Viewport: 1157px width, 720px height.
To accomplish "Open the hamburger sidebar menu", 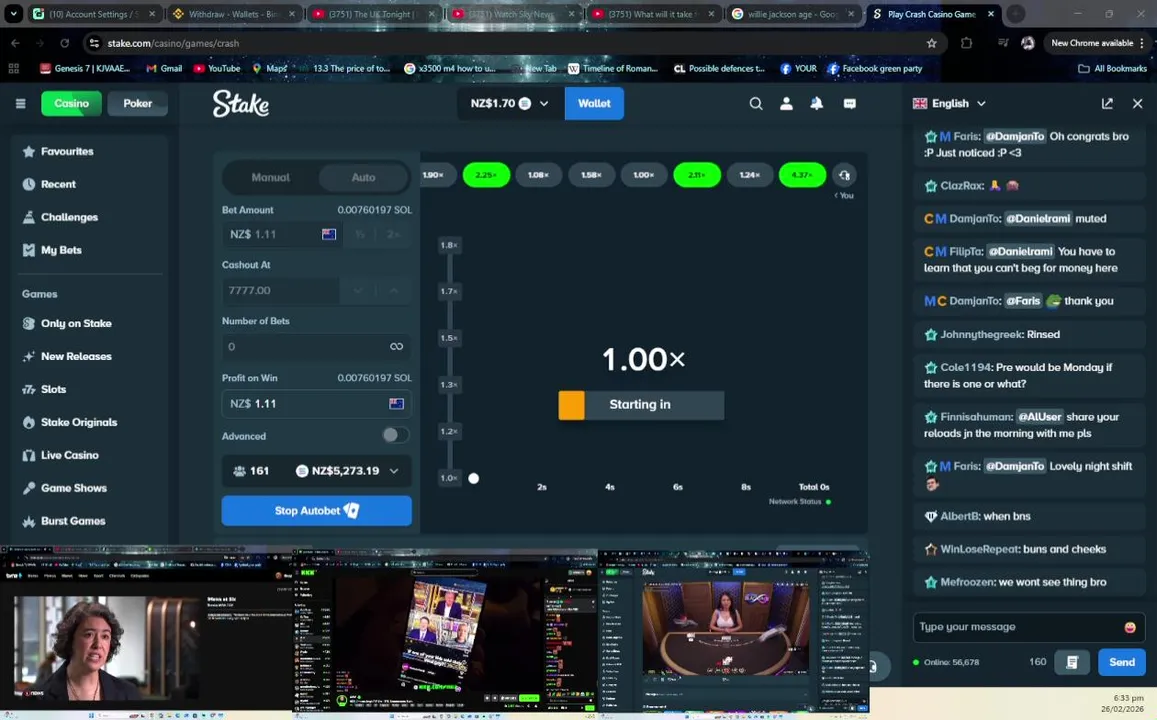I will 21,103.
